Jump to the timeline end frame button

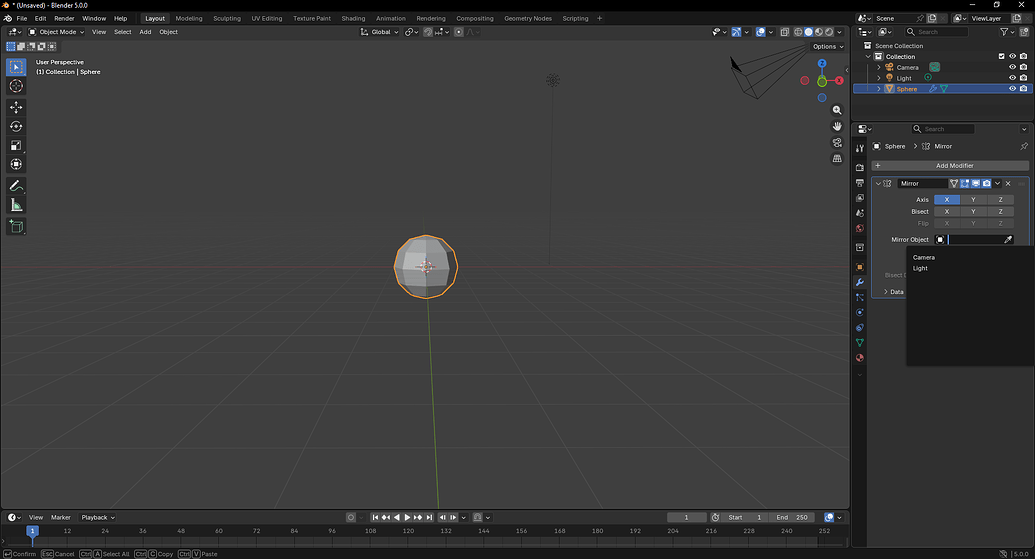(x=429, y=517)
